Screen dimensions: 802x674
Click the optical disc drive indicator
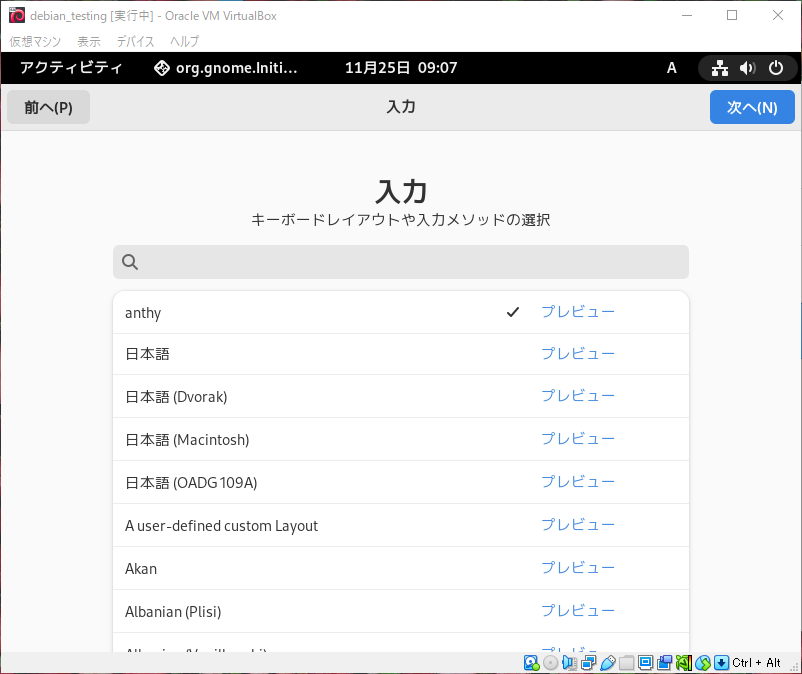tap(550, 663)
